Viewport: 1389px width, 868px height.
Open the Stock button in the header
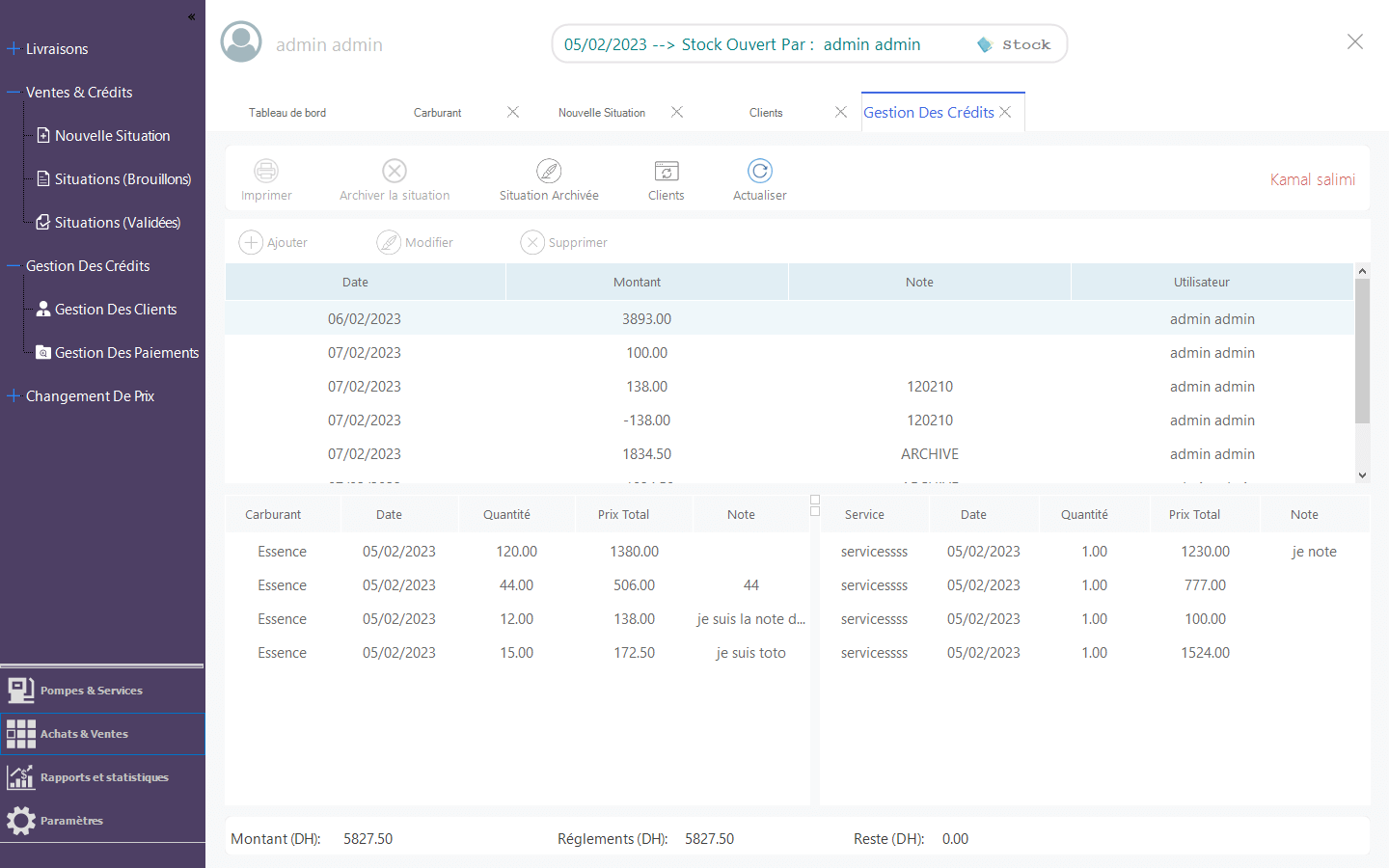1014,44
